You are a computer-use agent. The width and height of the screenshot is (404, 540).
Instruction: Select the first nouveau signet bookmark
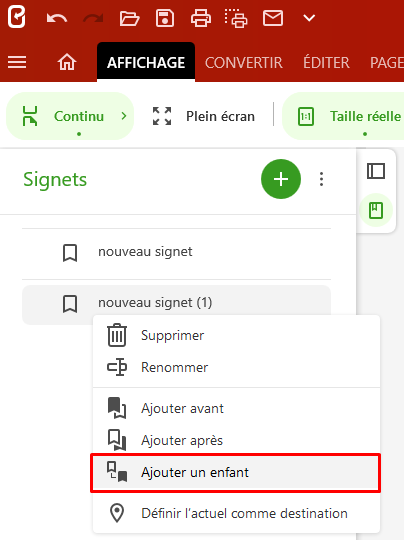pos(176,252)
